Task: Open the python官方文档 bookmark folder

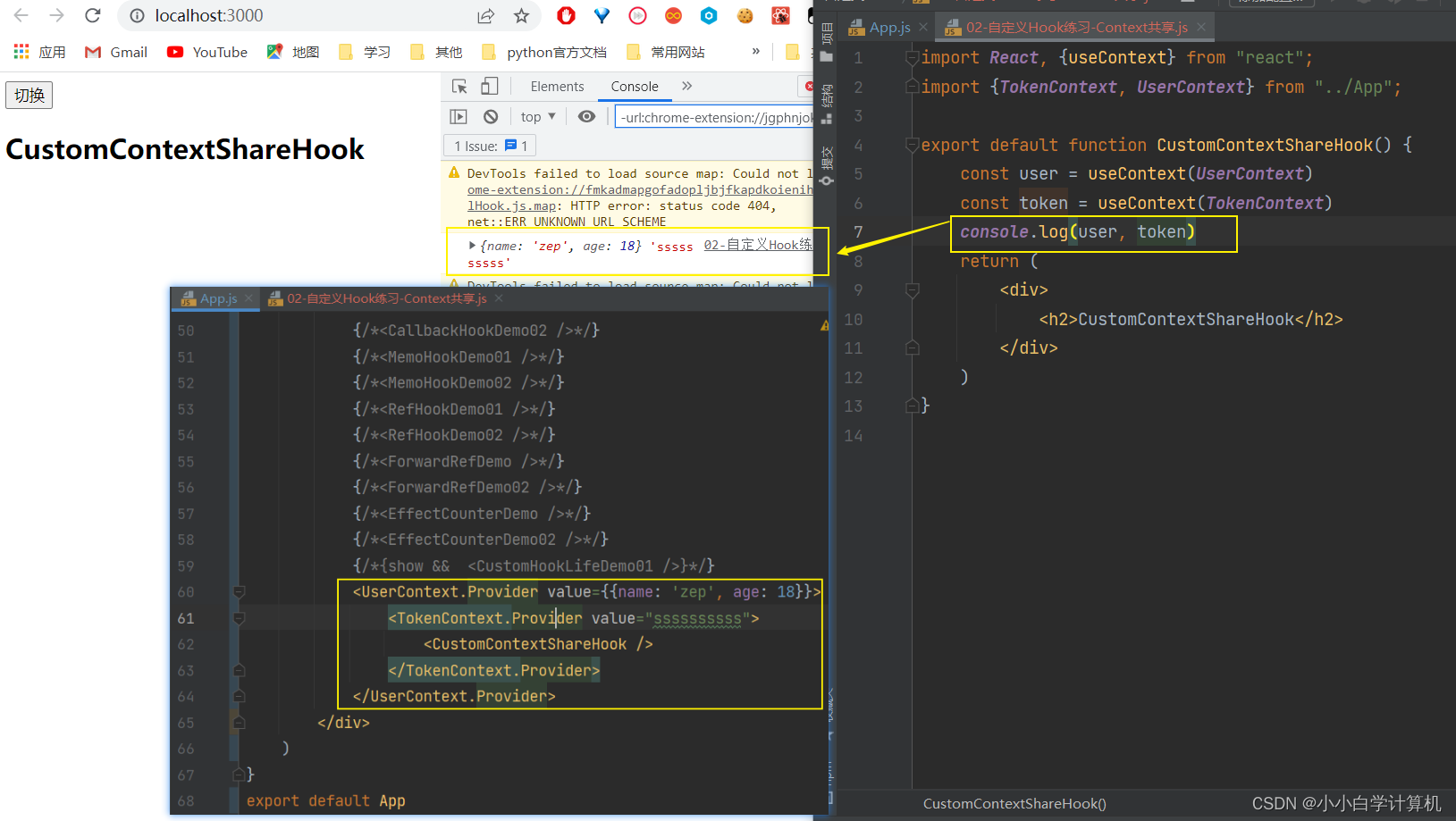Action: [x=544, y=52]
